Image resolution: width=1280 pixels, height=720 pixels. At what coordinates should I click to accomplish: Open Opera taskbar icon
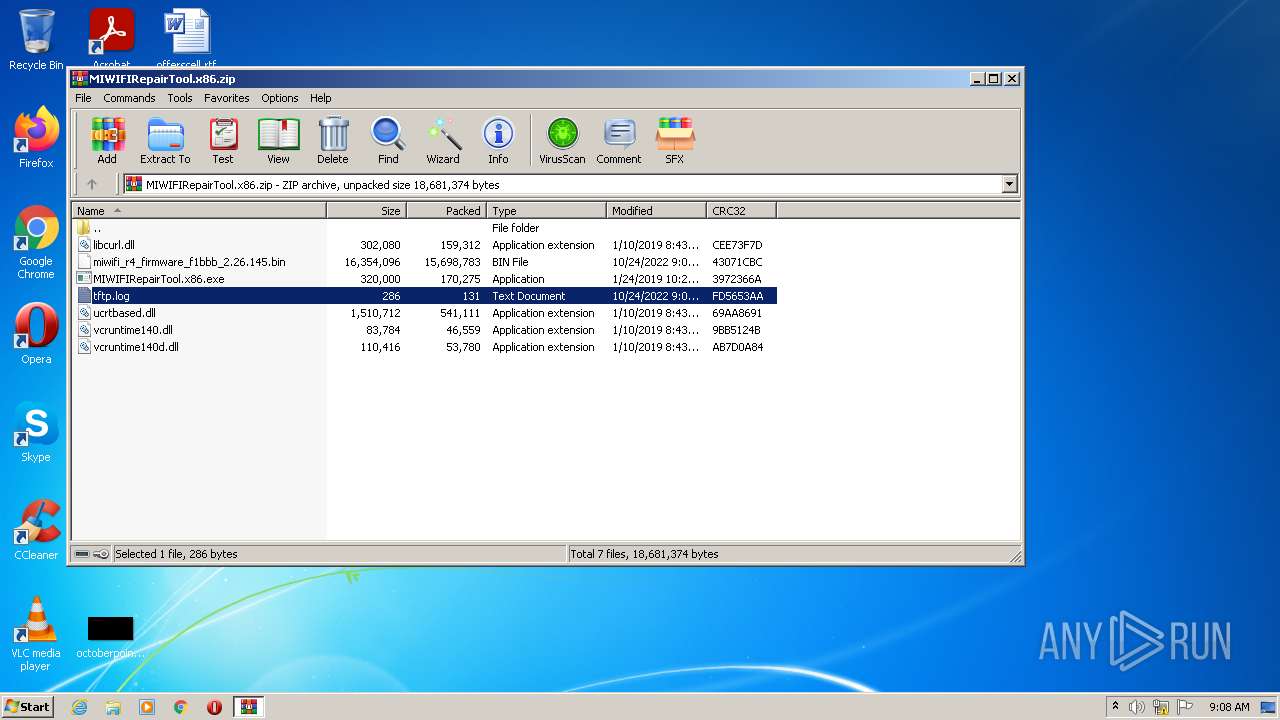click(214, 707)
